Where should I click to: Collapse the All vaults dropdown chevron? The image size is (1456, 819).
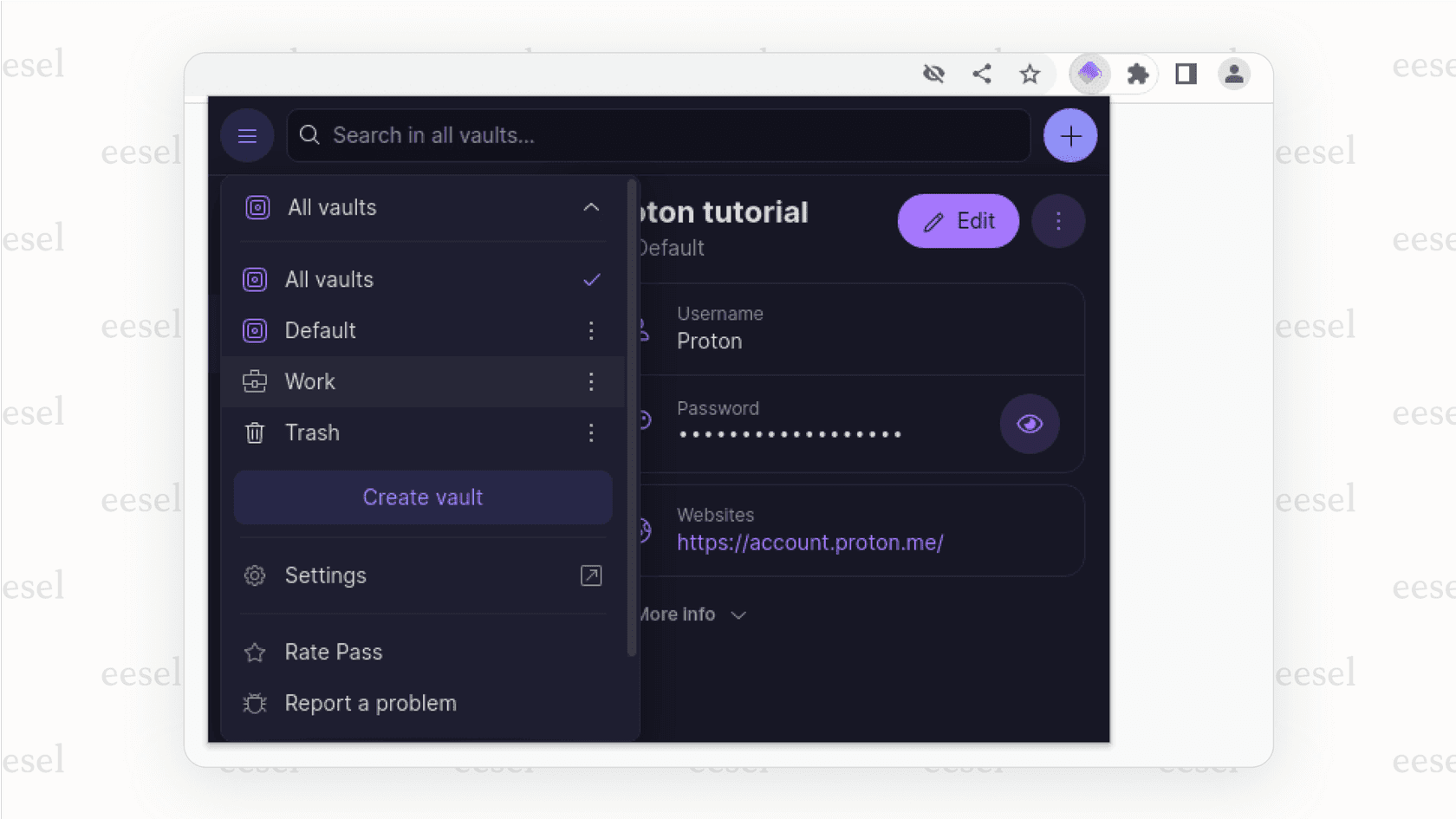pyautogui.click(x=592, y=207)
